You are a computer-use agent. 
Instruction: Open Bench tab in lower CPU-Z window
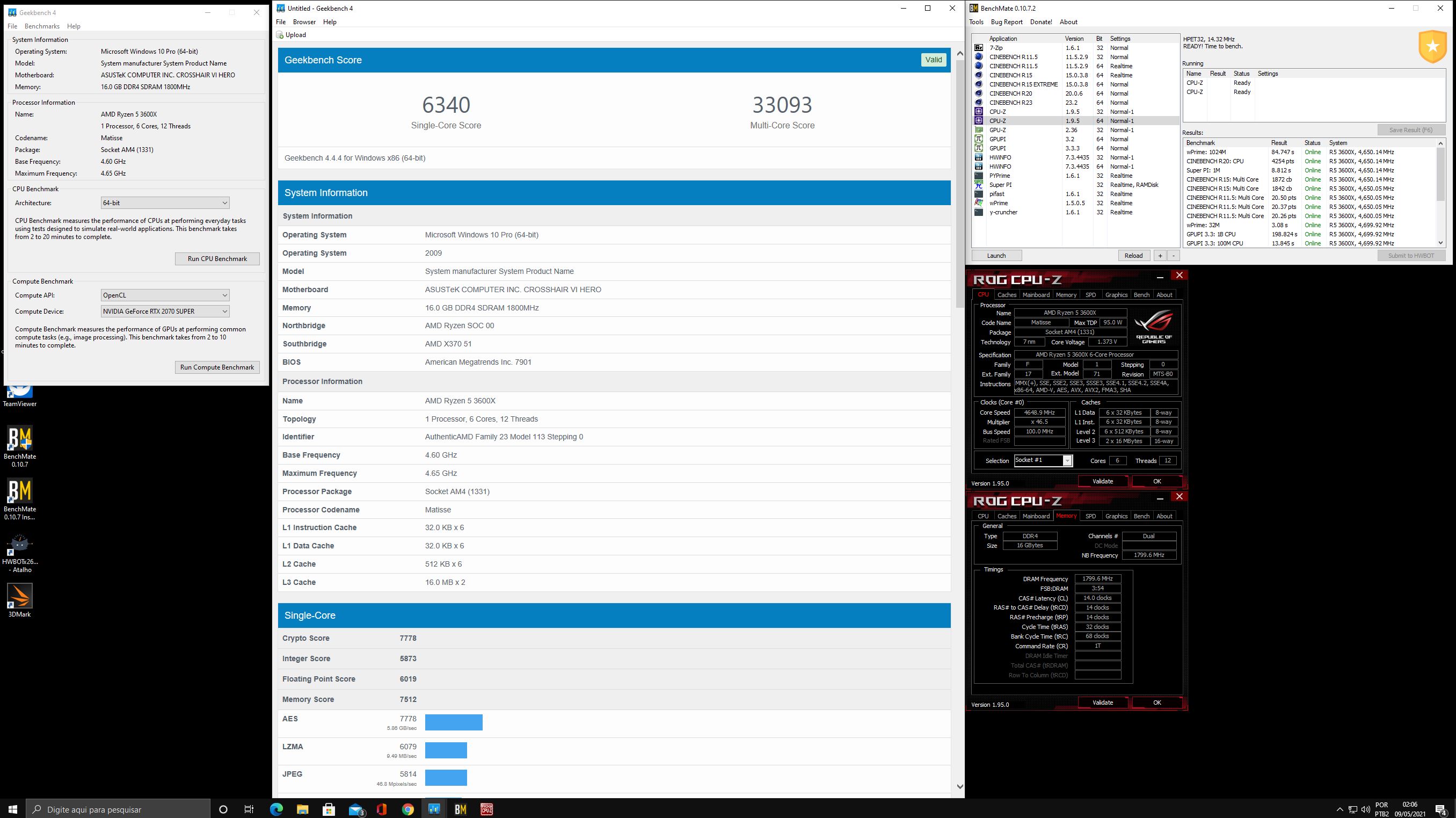[x=1141, y=516]
